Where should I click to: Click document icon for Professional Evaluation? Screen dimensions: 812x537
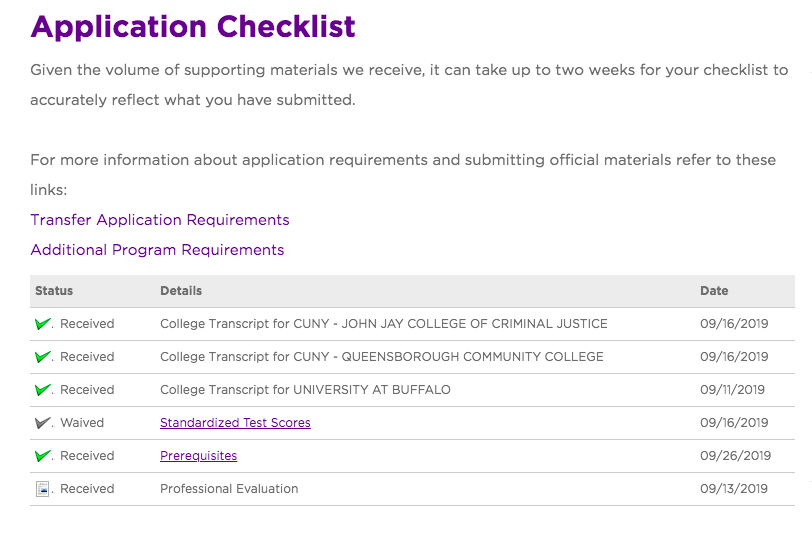point(42,489)
